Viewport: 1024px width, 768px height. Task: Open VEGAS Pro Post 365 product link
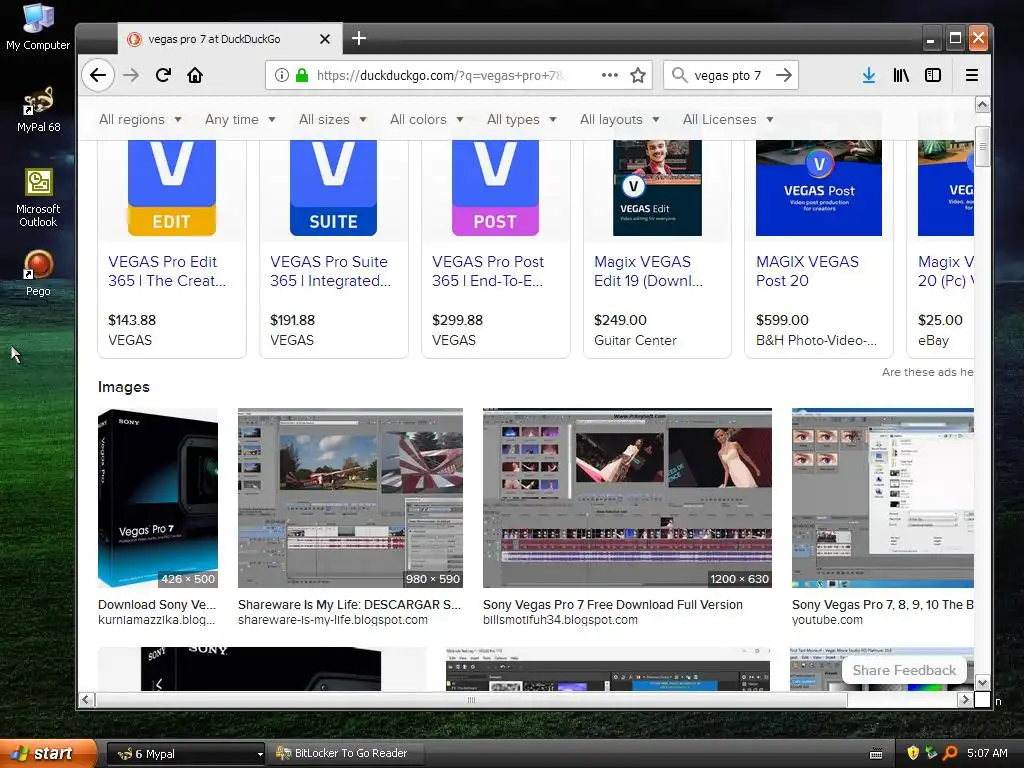[x=488, y=271]
